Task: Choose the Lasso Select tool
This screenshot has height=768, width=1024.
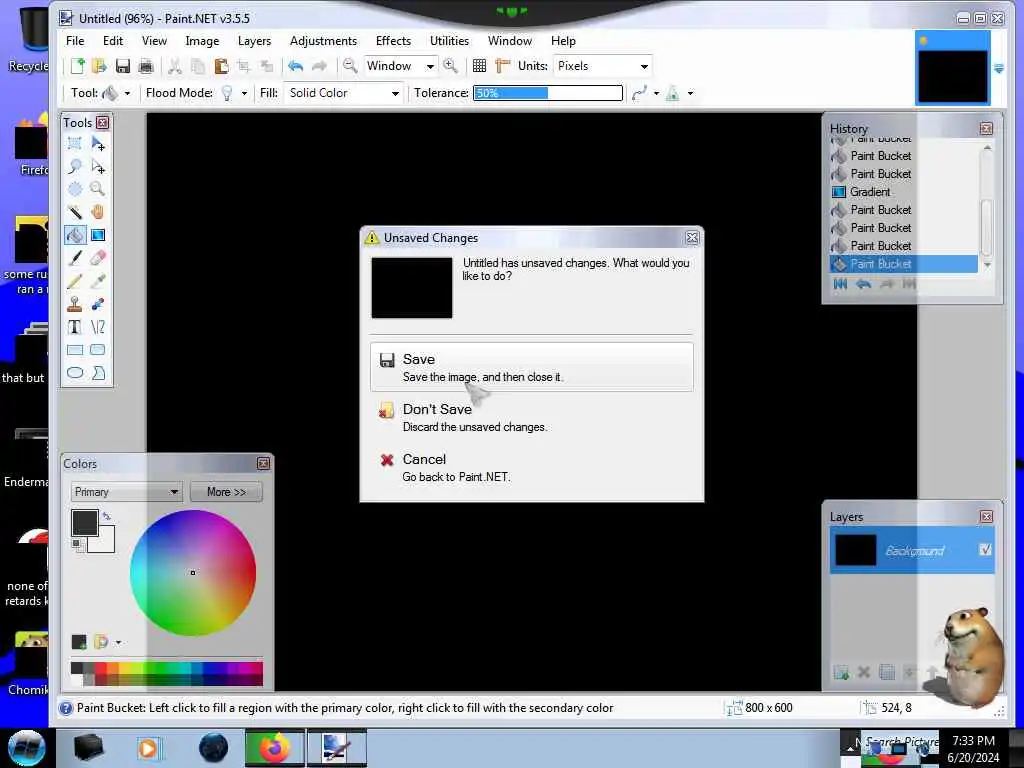Action: [74, 167]
